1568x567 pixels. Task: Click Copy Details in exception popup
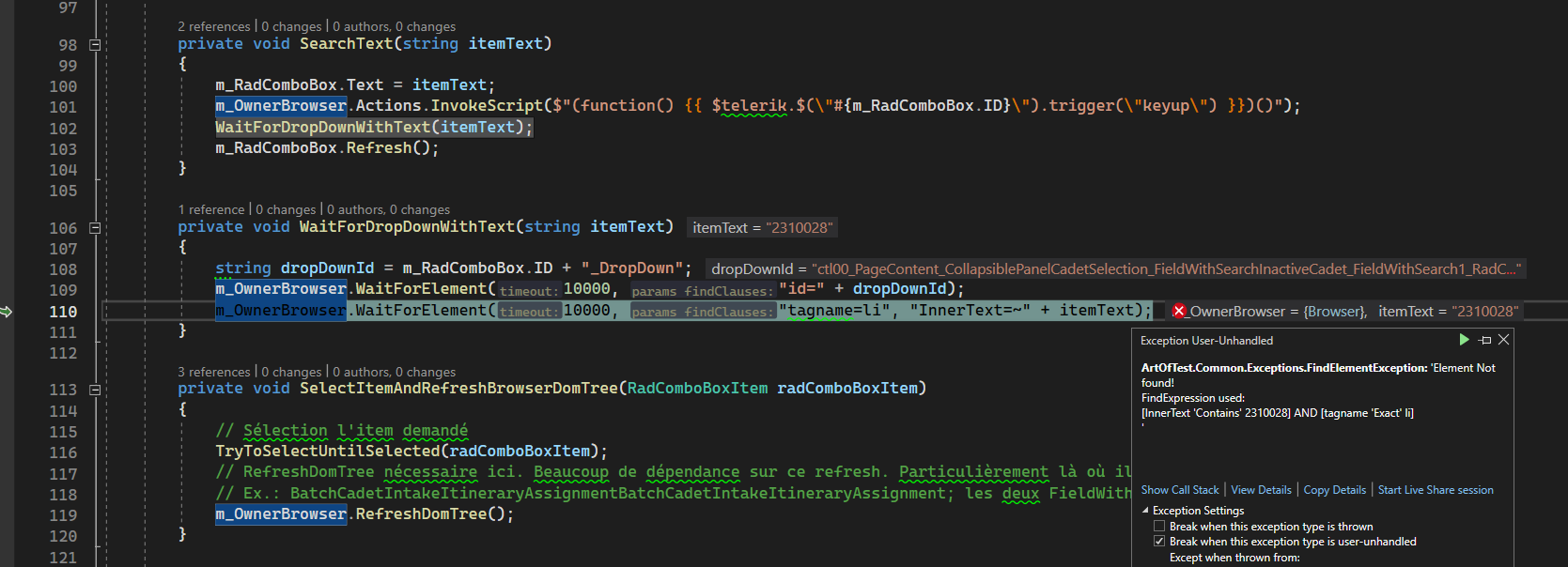coord(1334,490)
